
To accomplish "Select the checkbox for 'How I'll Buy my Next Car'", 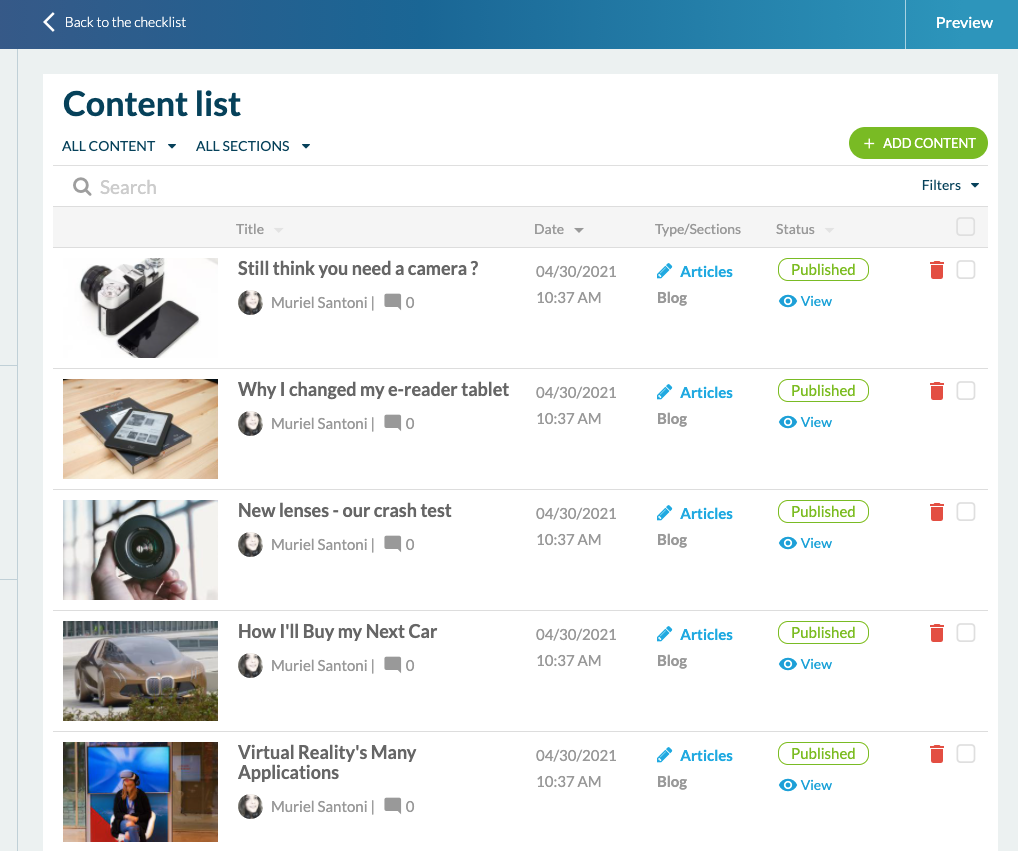I will pyautogui.click(x=965, y=633).
